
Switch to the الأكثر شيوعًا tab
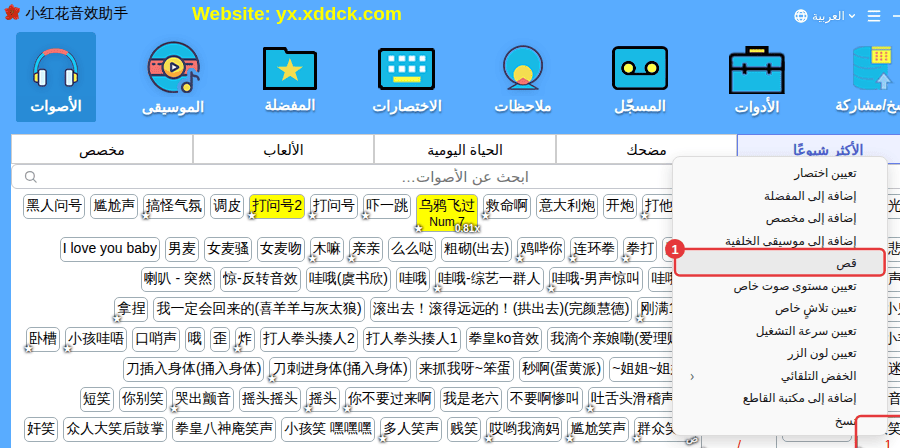click(818, 150)
